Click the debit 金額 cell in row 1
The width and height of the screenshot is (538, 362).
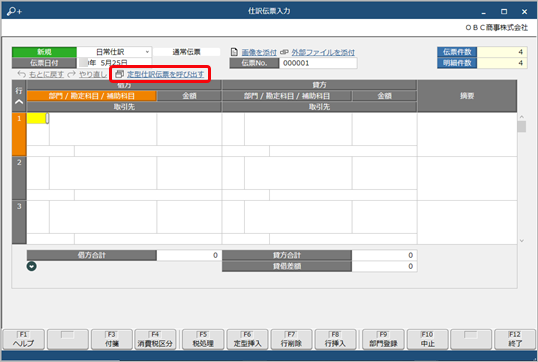(189, 129)
